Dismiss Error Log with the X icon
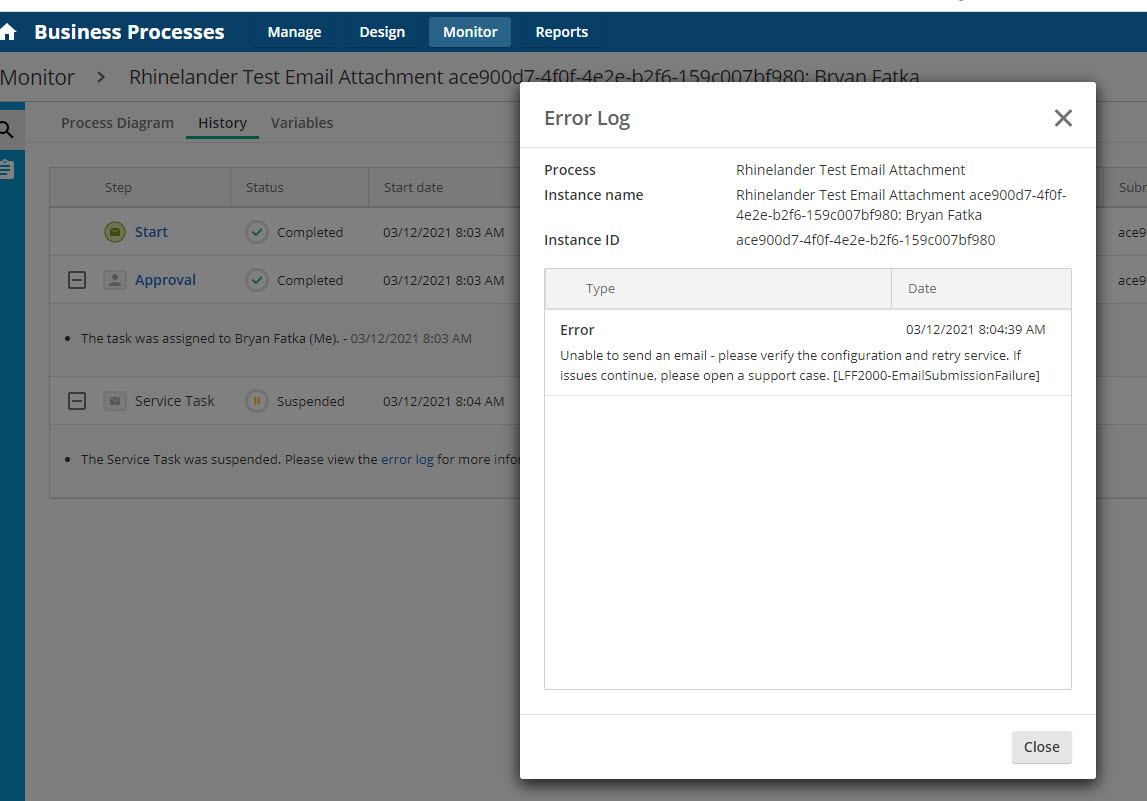Image resolution: width=1147 pixels, height=801 pixels. coord(1062,118)
